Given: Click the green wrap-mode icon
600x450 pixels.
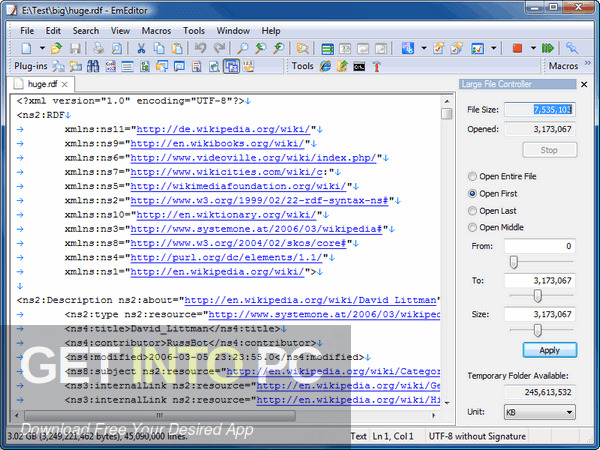Looking at the screenshot, I should pos(327,49).
